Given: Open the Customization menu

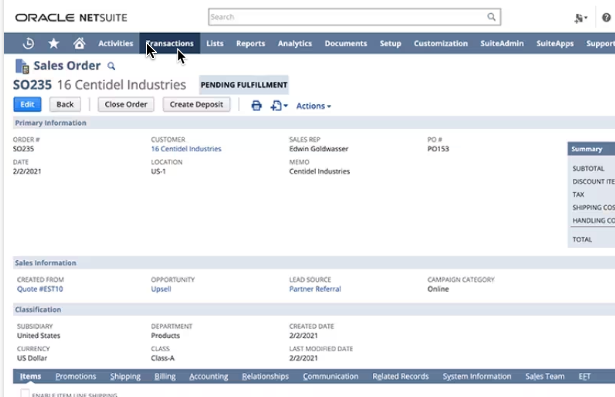Looking at the screenshot, I should (x=440, y=44).
